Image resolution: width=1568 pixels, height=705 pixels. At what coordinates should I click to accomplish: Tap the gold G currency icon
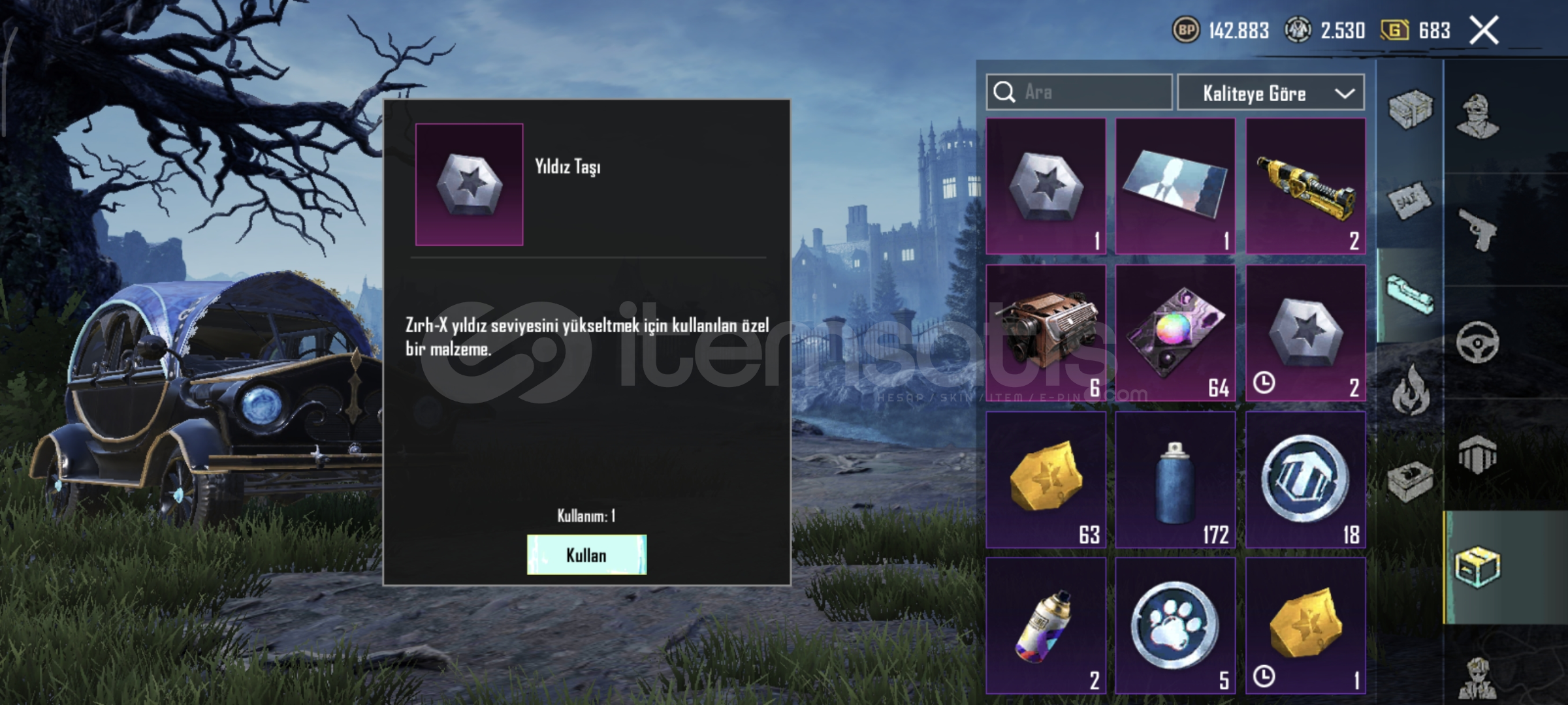tap(1394, 30)
